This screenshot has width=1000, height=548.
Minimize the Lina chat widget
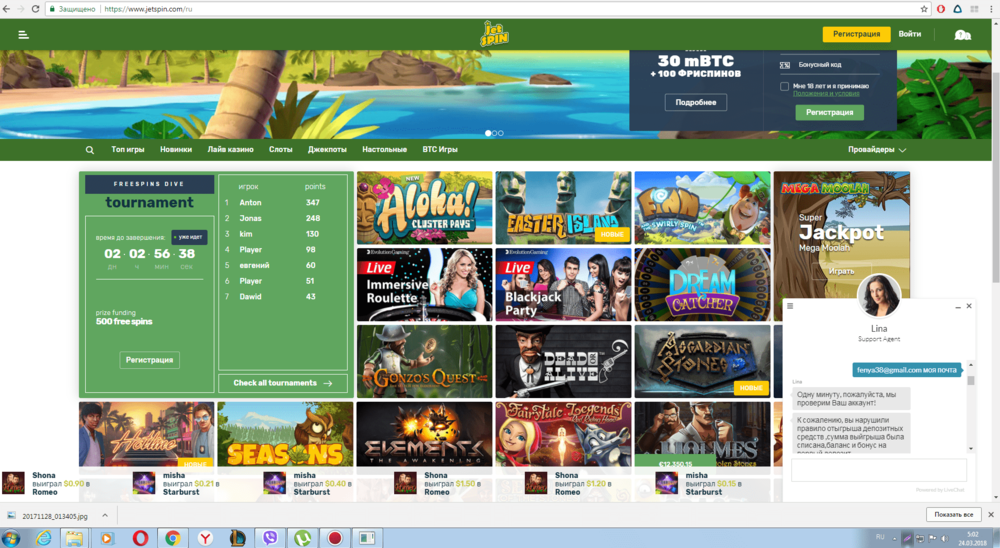tap(958, 307)
